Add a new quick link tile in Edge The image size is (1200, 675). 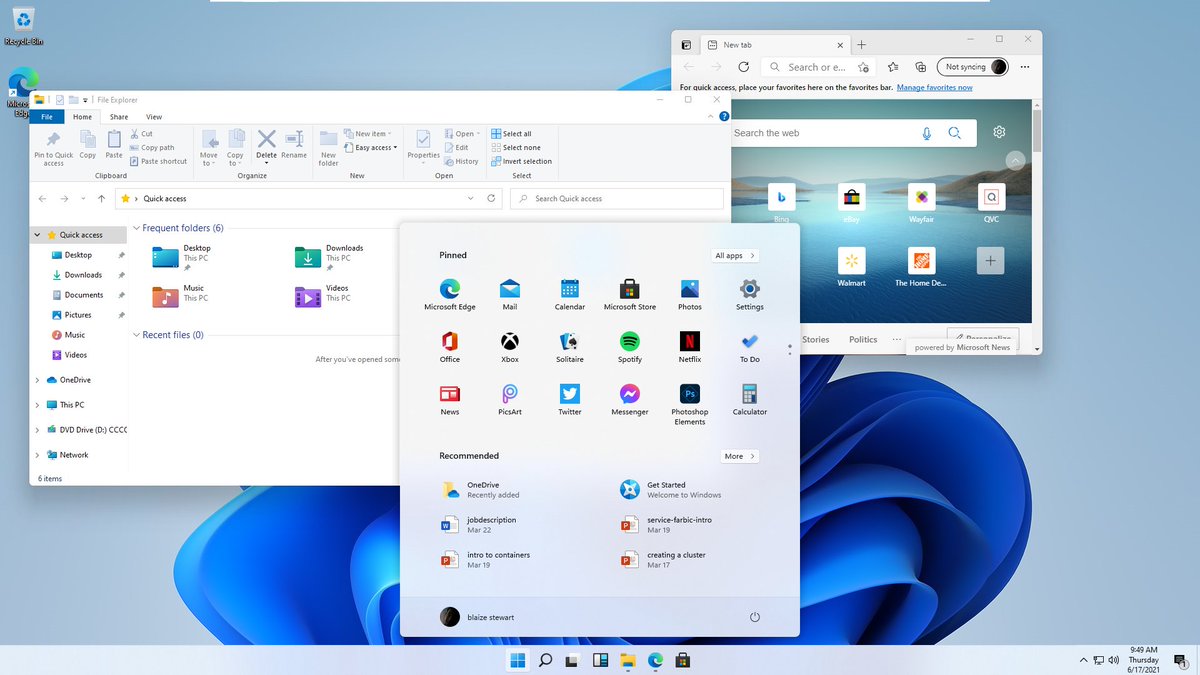[990, 261]
